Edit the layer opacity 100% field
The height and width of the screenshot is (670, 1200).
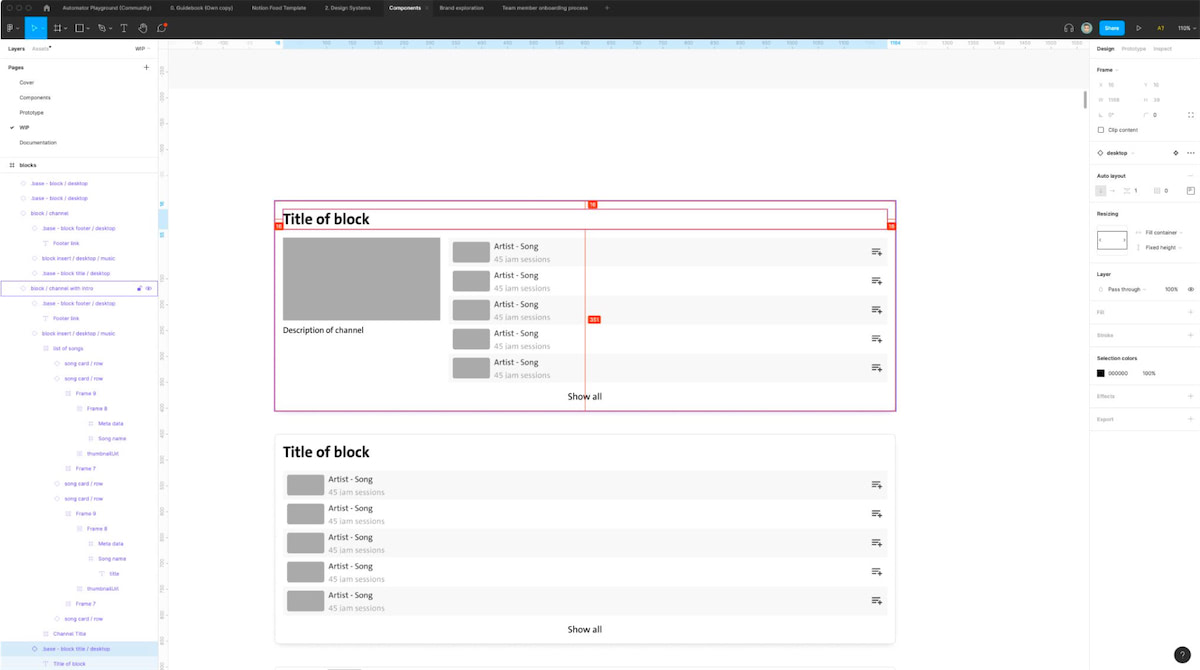pos(1171,289)
